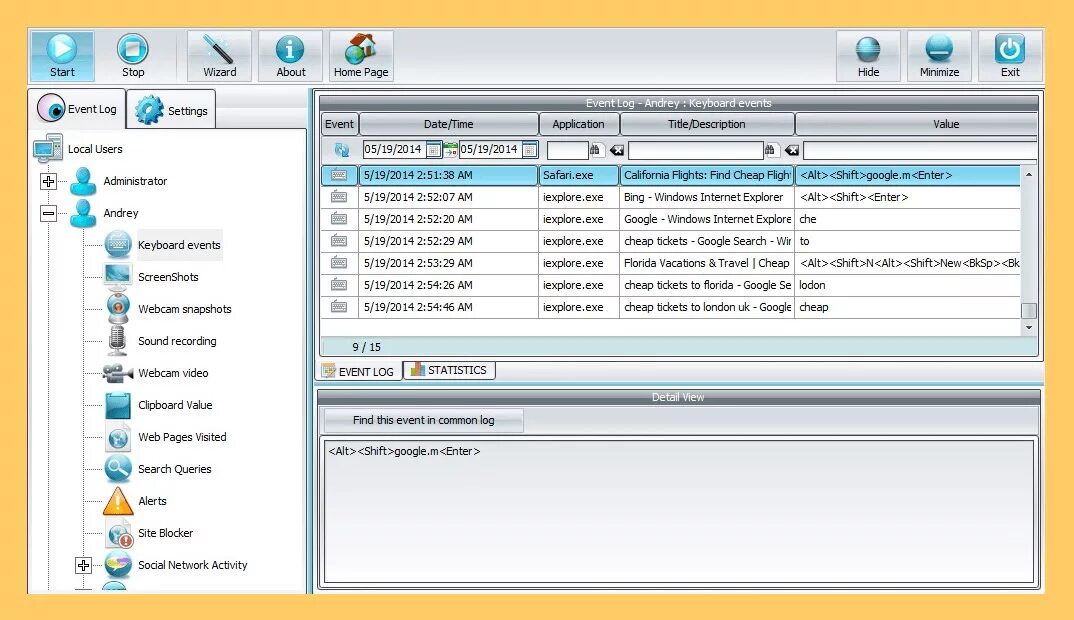Open the EVENT LOG bottom tab
This screenshot has height=620, width=1074.
coord(358,371)
